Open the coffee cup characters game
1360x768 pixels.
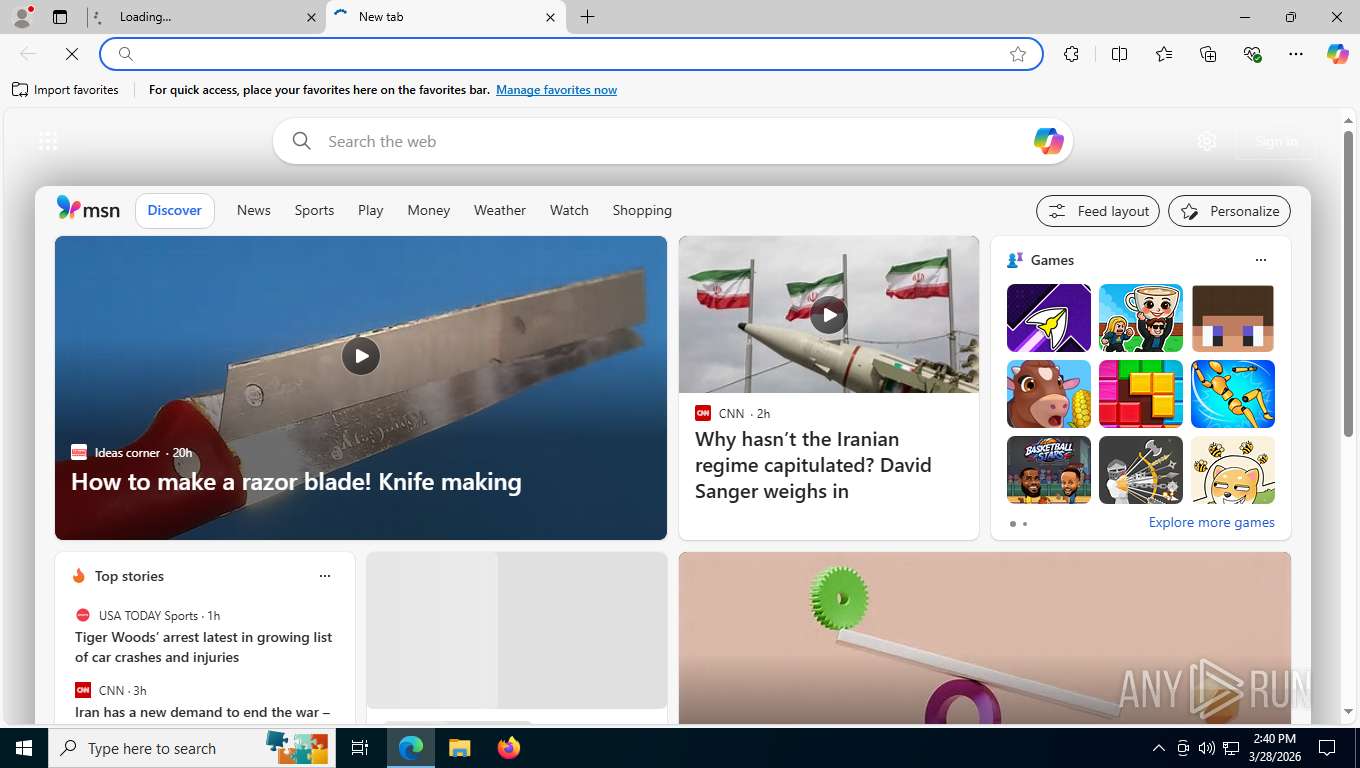(1141, 318)
